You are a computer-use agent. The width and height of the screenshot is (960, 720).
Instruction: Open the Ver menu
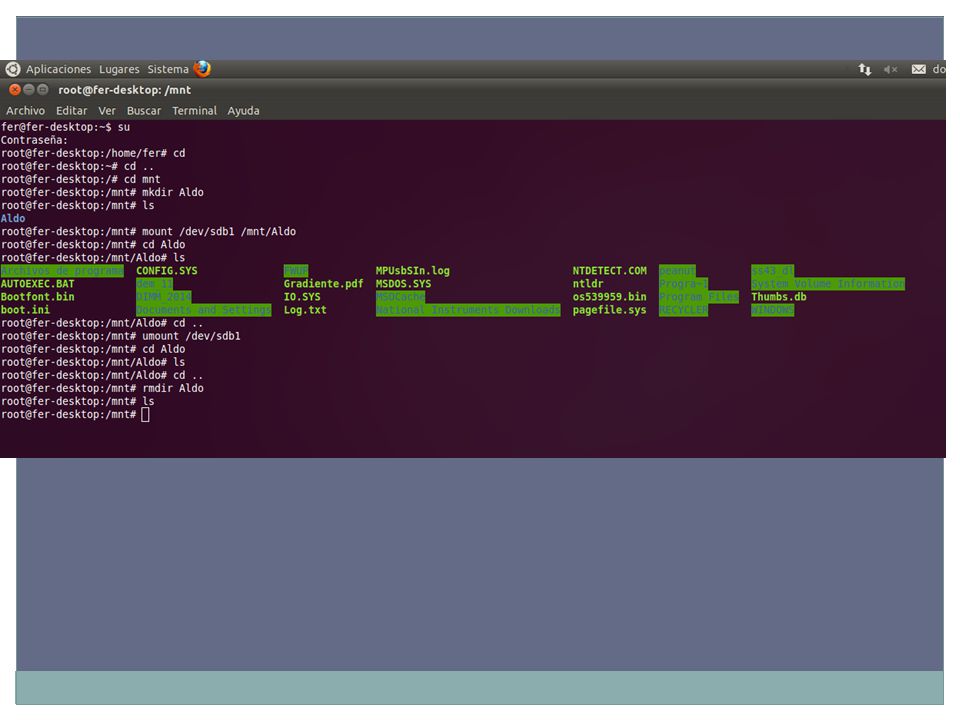pyautogui.click(x=107, y=111)
